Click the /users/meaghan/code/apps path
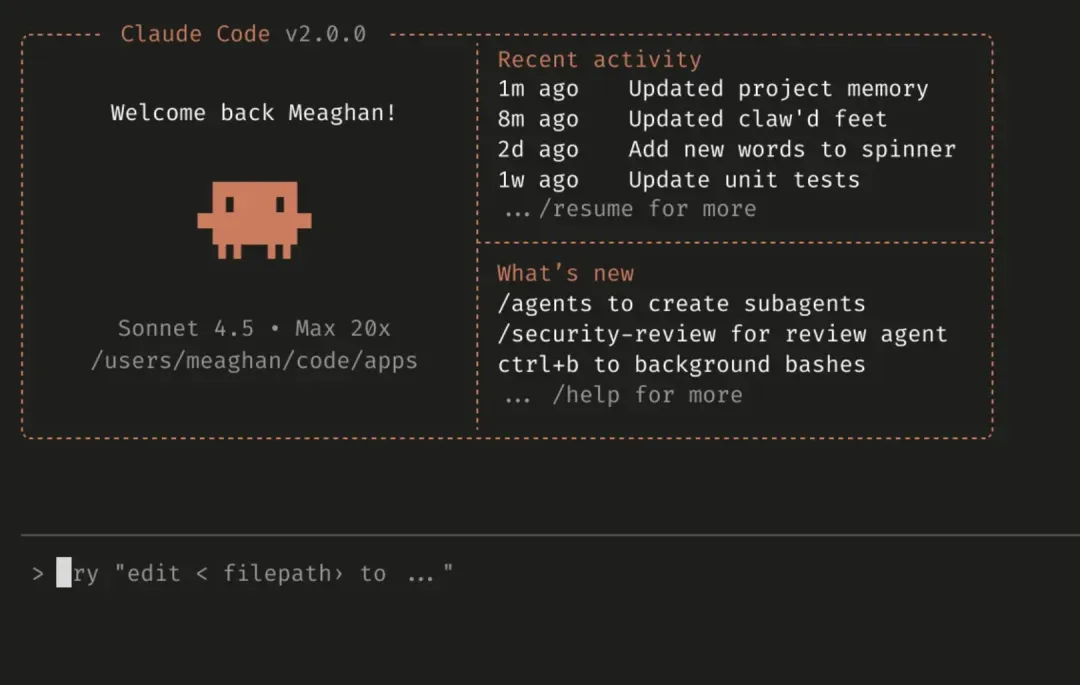 pyautogui.click(x=254, y=361)
